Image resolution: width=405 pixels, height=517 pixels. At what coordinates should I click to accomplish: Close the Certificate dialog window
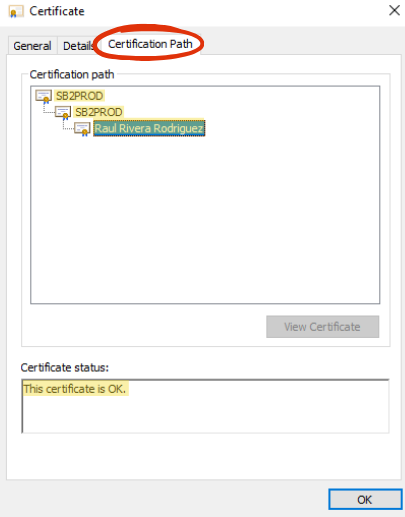coord(394,10)
